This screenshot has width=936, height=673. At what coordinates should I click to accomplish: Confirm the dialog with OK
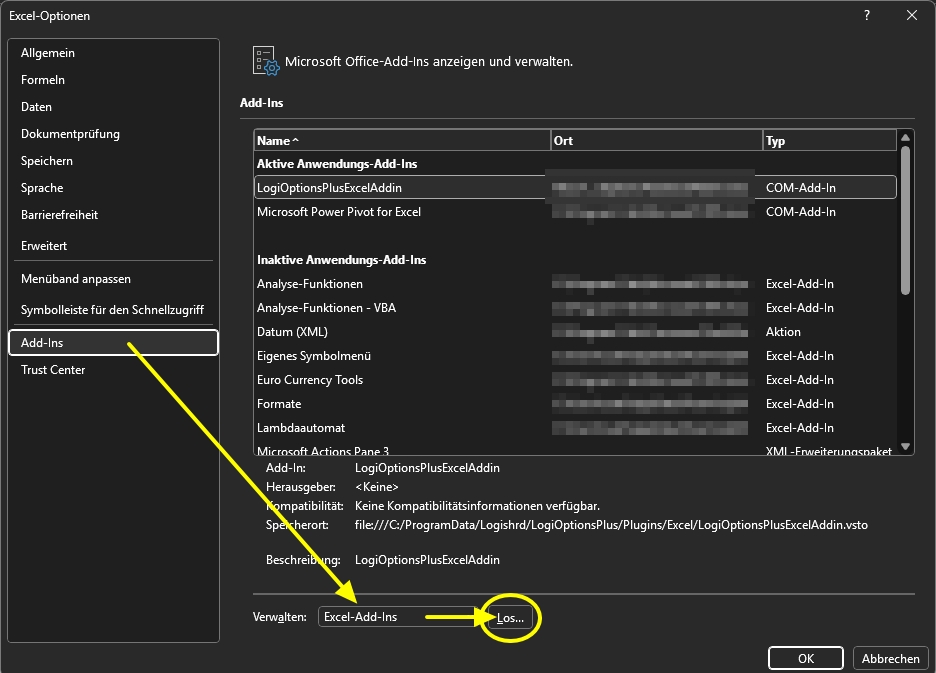(x=806, y=658)
